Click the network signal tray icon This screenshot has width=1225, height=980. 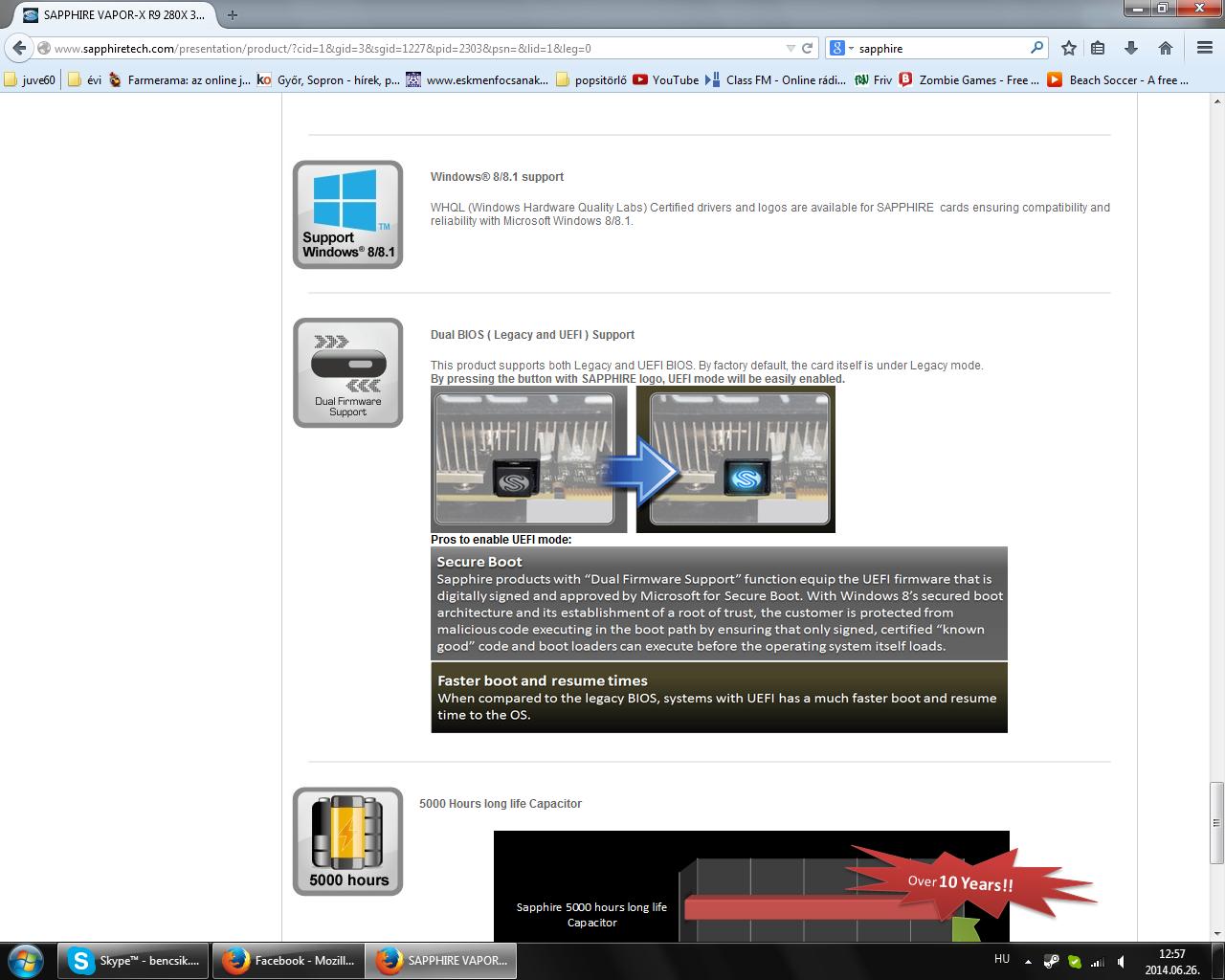(1097, 961)
